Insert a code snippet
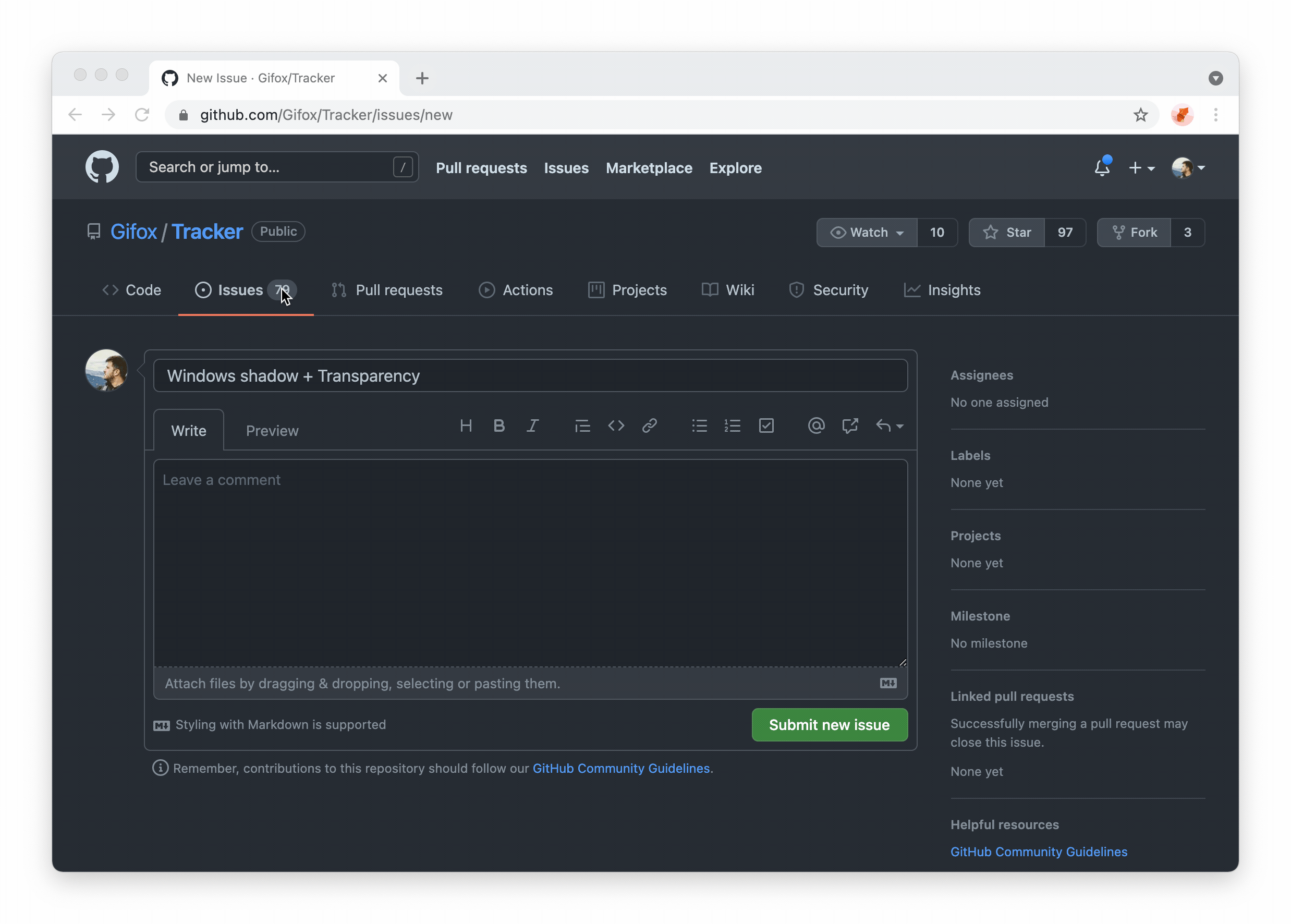Viewport: 1291px width, 924px height. click(x=616, y=425)
